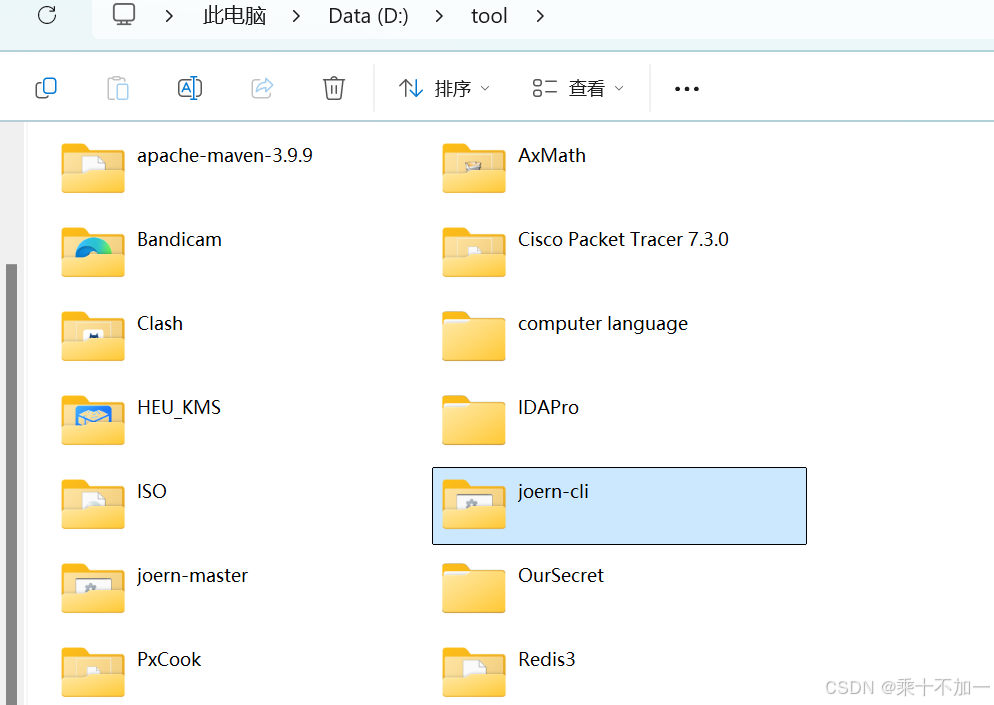Viewport: 994px width, 705px height.
Task: Click the Rename toolbar icon
Action: (190, 88)
